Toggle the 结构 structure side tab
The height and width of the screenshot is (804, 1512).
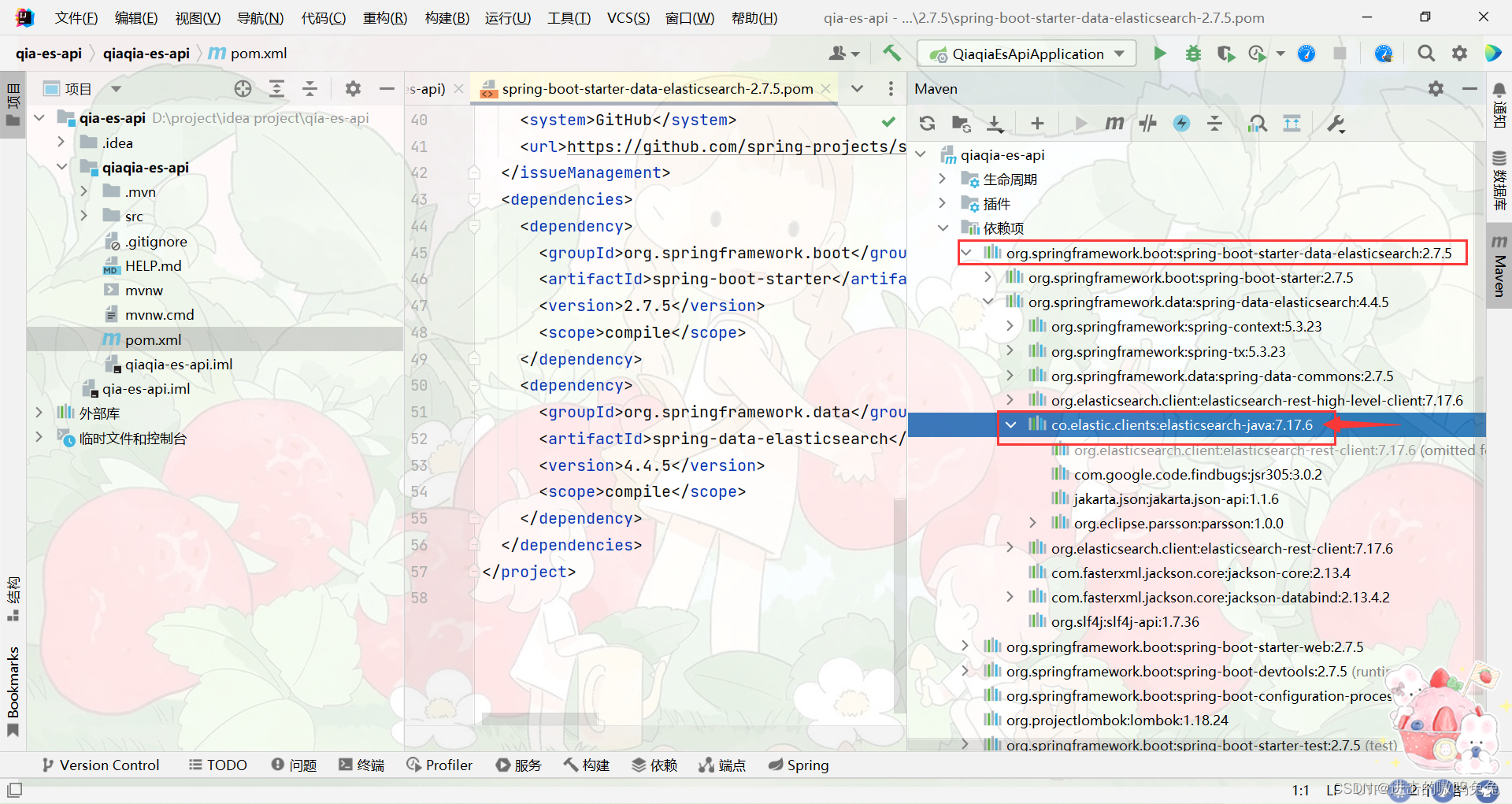(x=13, y=598)
